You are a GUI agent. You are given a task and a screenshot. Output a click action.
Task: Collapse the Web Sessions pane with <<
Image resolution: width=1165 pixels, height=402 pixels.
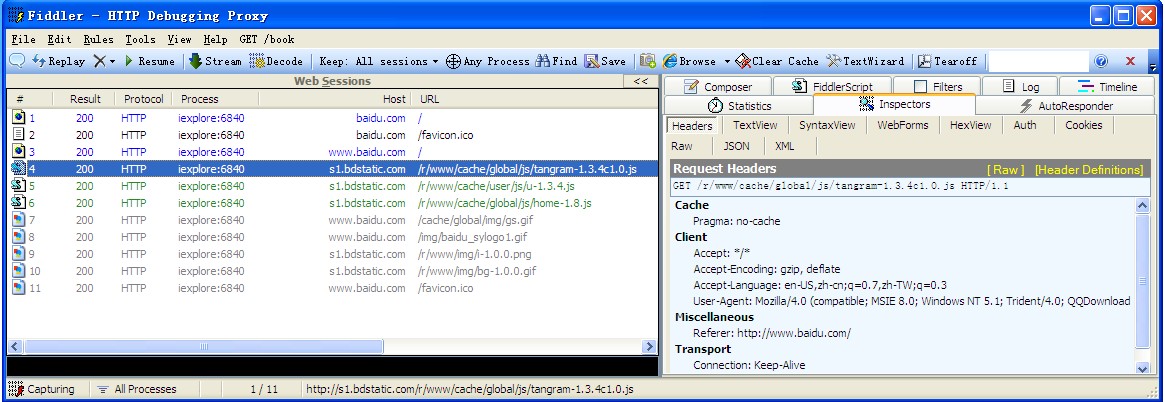[640, 82]
